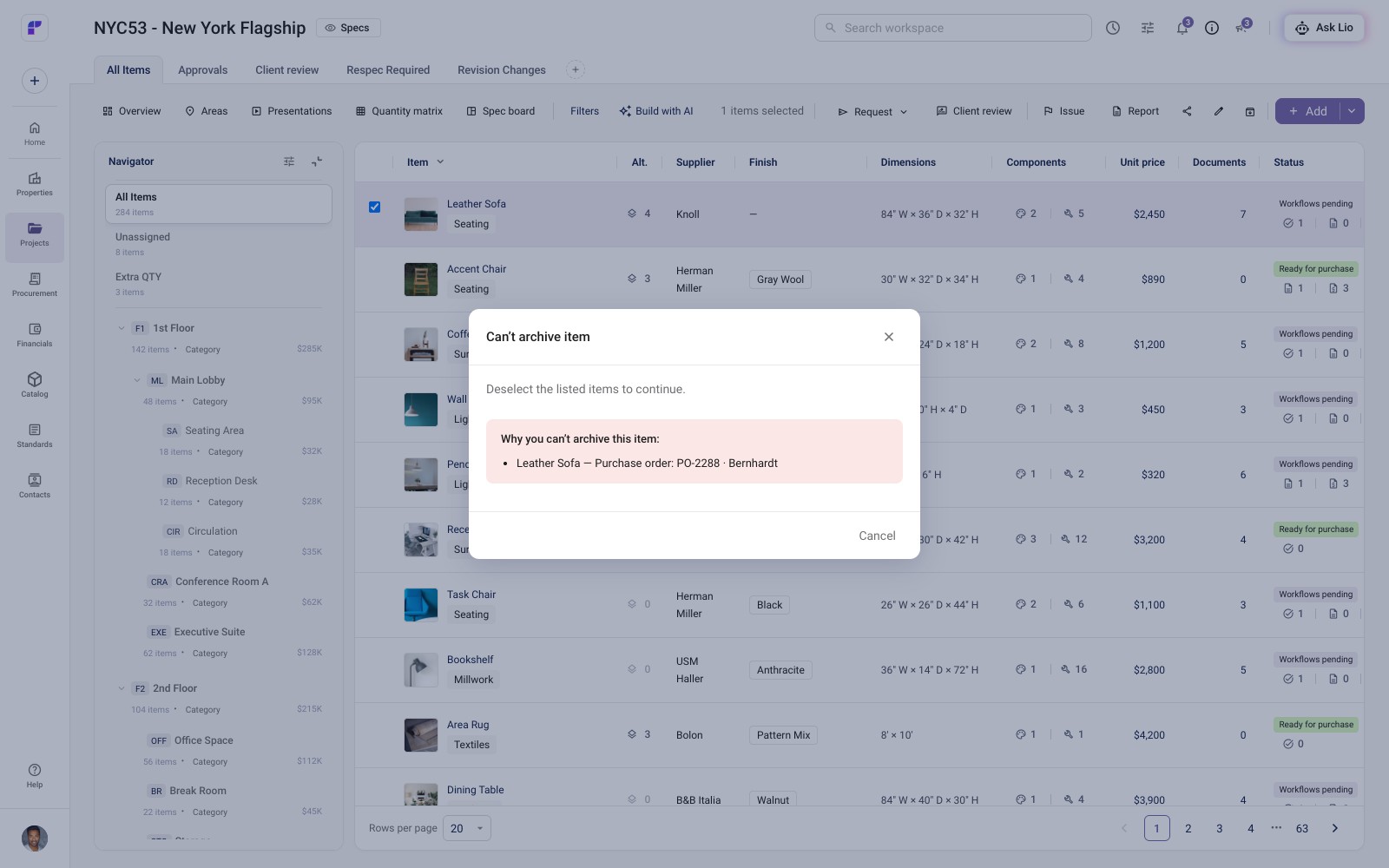The height and width of the screenshot is (868, 1389).
Task: Collapse the 2nd Floor tree node
Action: click(x=121, y=688)
